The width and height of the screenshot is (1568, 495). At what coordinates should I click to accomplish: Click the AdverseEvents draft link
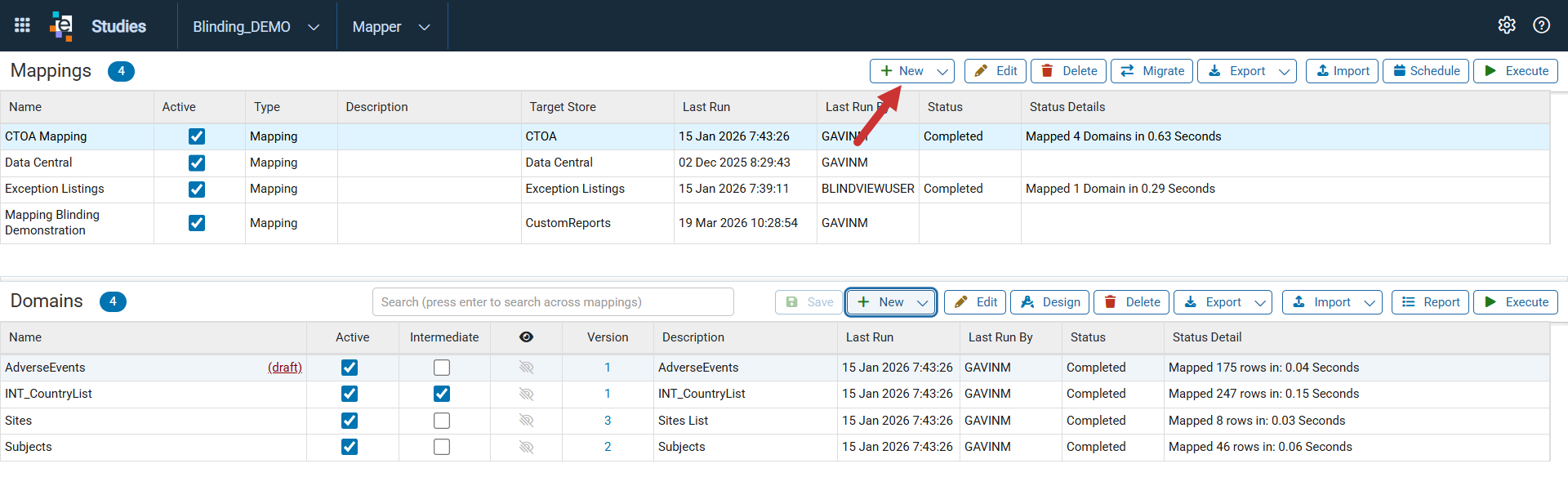point(285,368)
